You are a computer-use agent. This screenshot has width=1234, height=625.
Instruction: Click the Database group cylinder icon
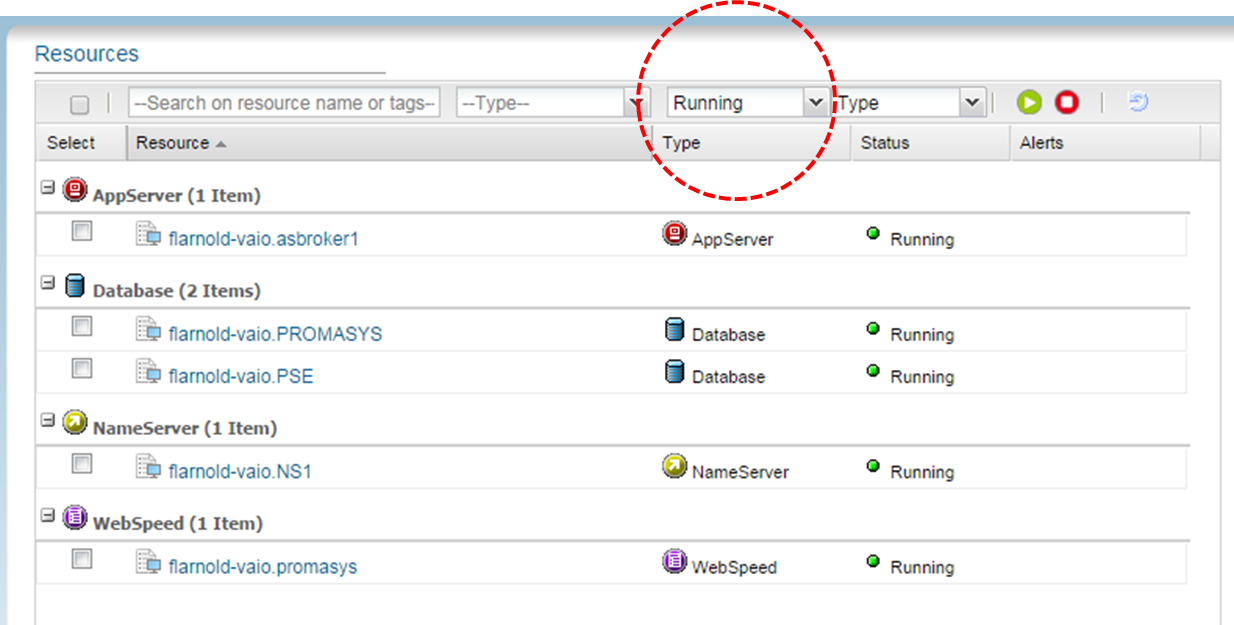(74, 285)
